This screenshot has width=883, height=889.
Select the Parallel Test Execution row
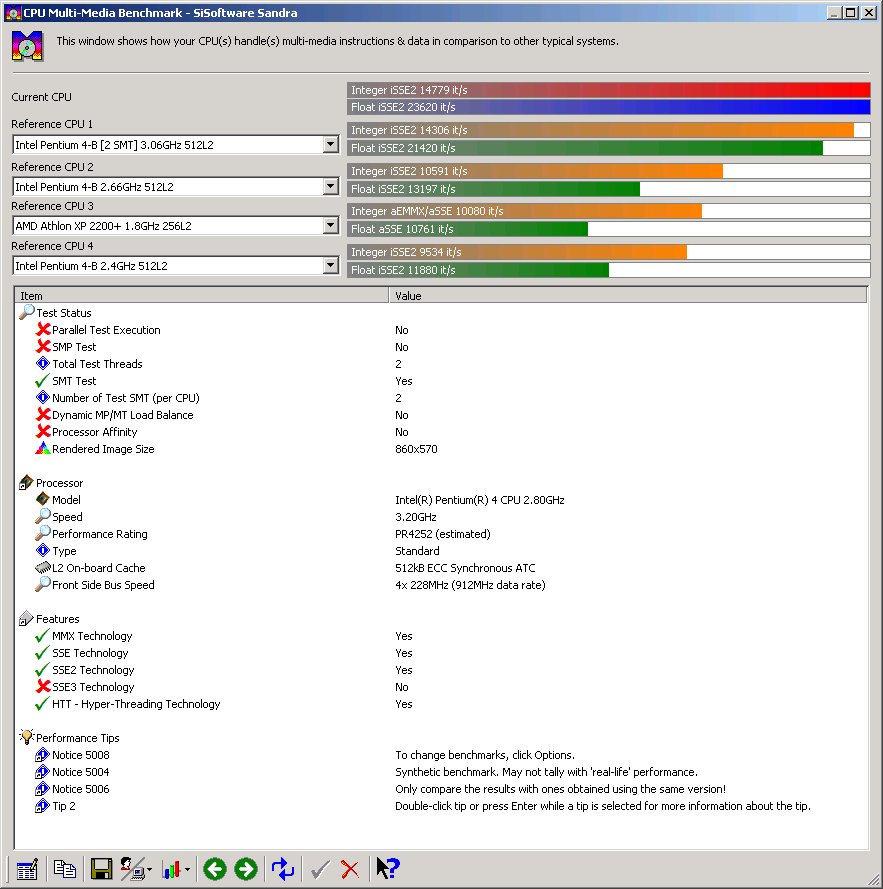tap(441, 330)
